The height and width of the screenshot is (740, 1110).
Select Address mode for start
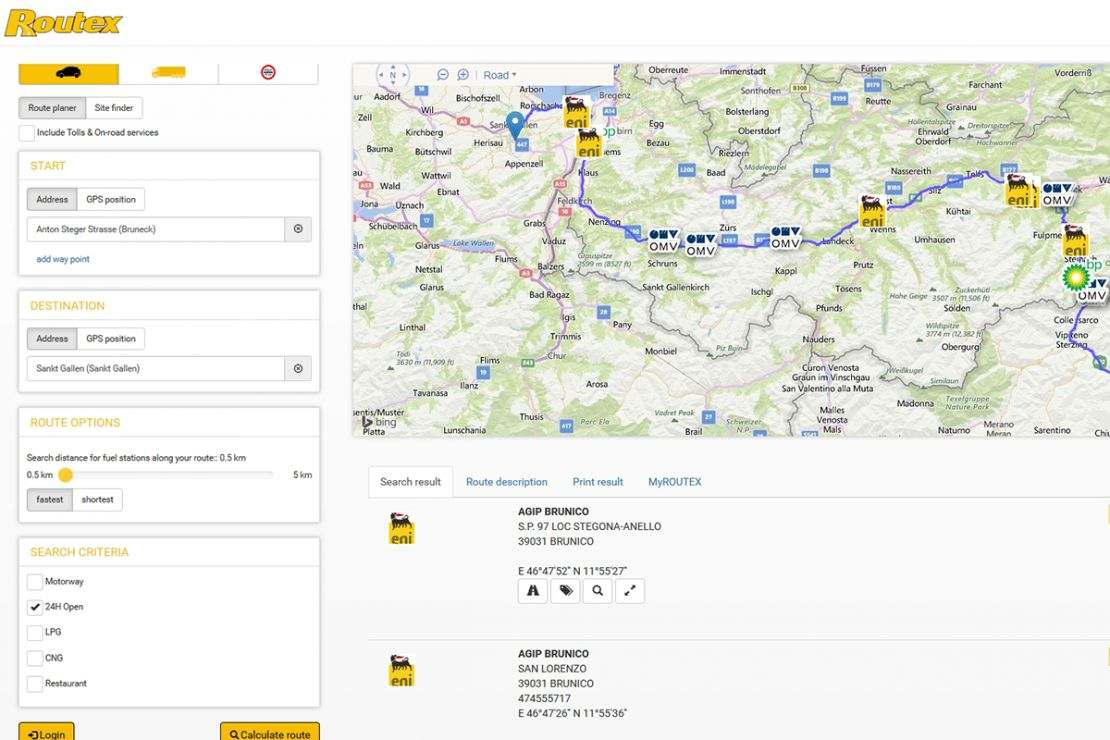click(x=52, y=200)
